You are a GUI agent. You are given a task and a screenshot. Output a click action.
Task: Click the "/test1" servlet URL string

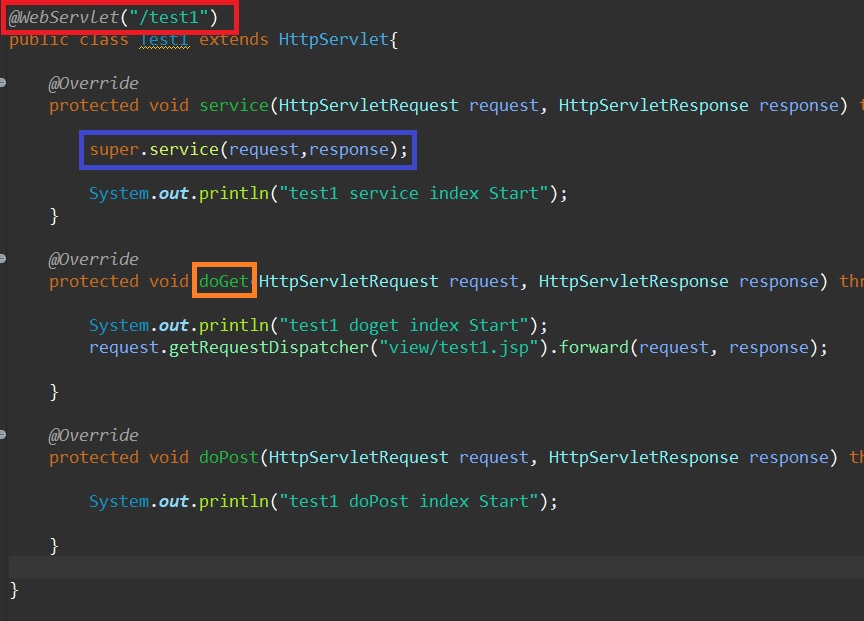pyautogui.click(x=169, y=17)
